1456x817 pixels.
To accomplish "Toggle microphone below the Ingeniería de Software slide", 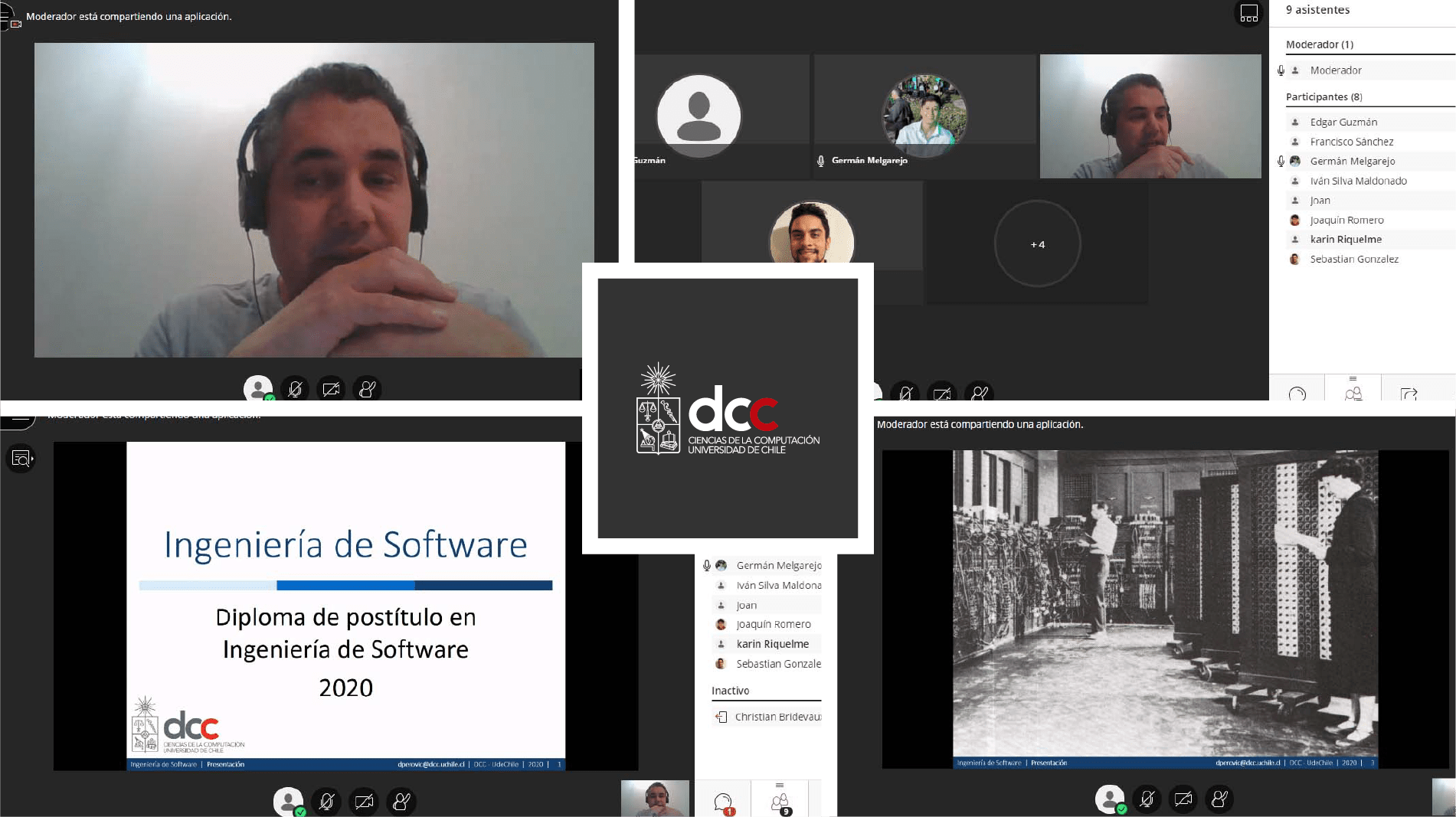I will tap(326, 801).
